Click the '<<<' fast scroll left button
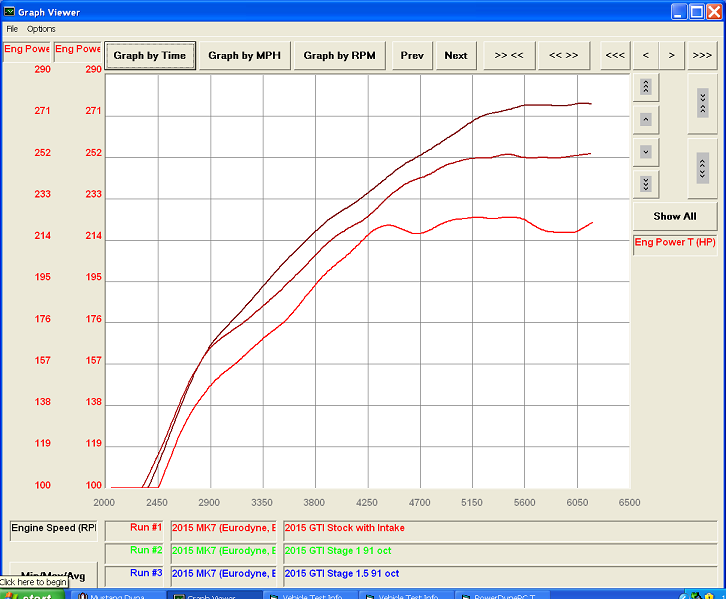726x599 pixels. coord(615,56)
